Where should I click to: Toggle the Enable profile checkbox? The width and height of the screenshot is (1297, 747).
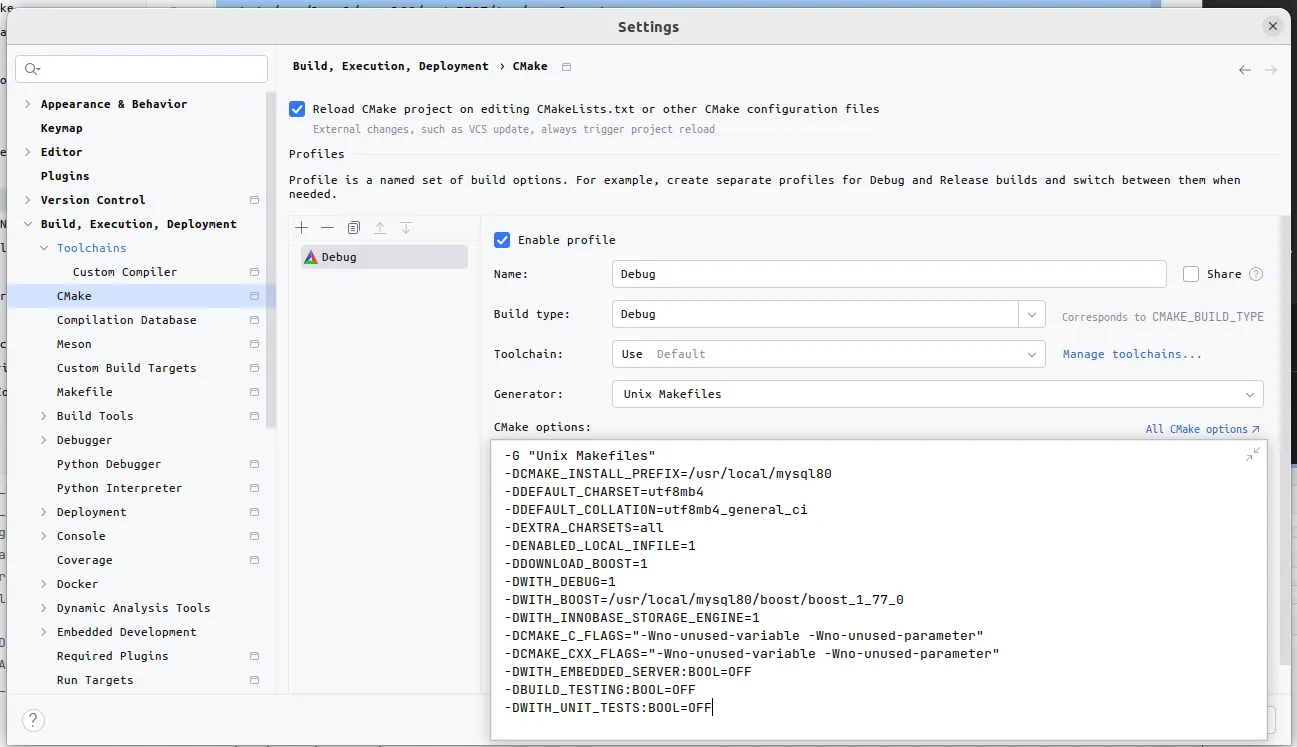coord(502,240)
